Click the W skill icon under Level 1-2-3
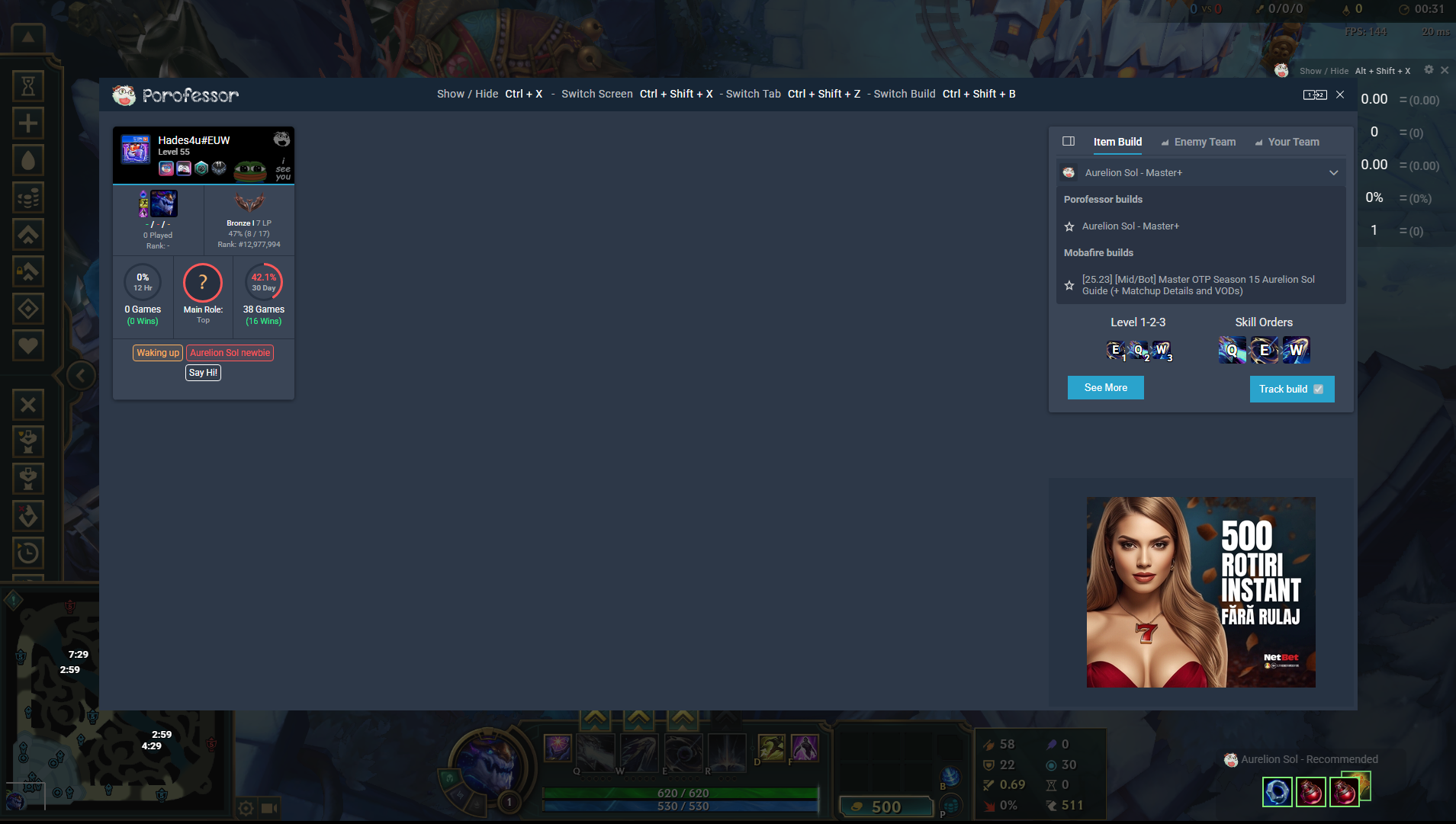1456x824 pixels. point(1161,350)
